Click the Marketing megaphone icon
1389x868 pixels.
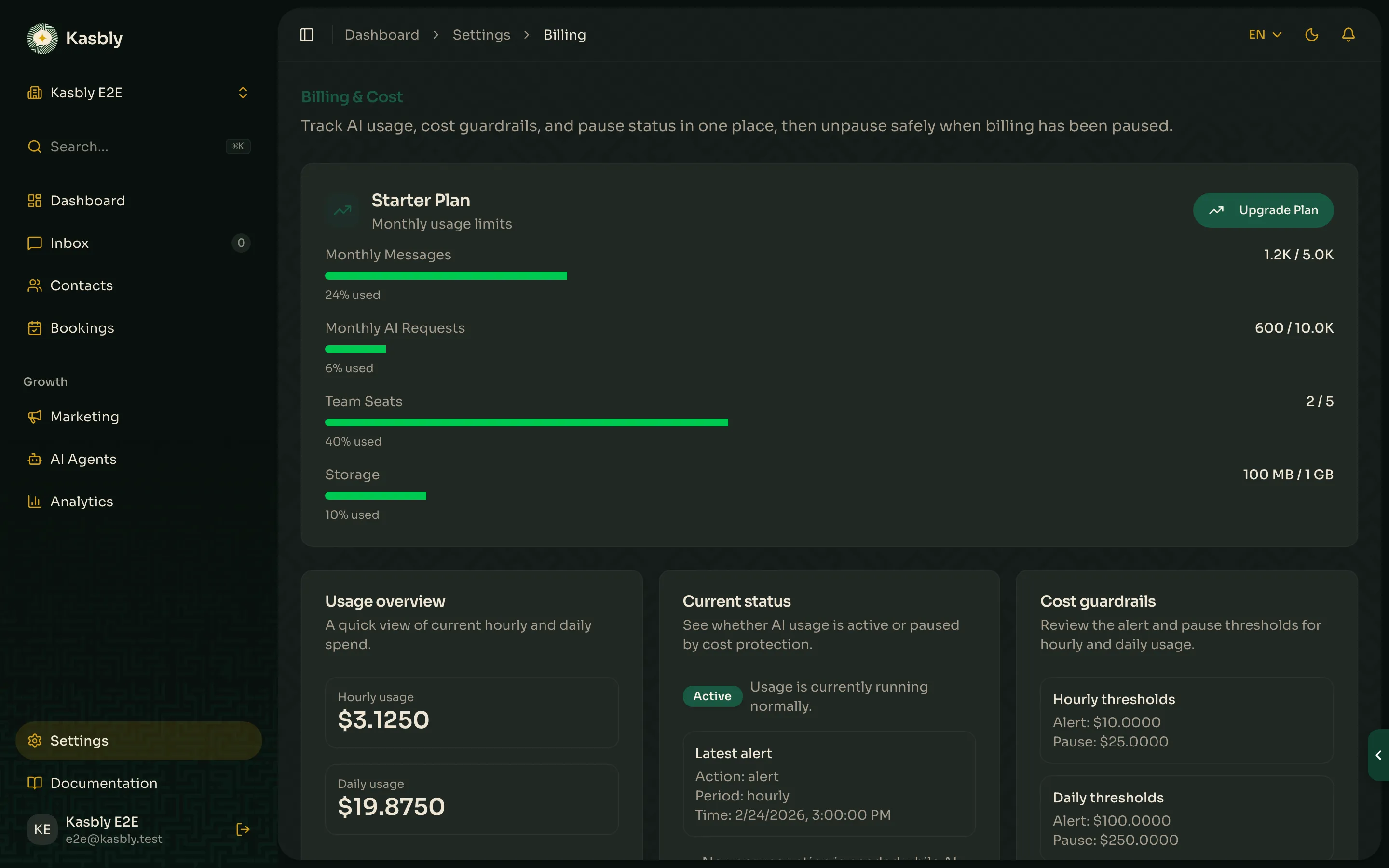click(x=34, y=417)
